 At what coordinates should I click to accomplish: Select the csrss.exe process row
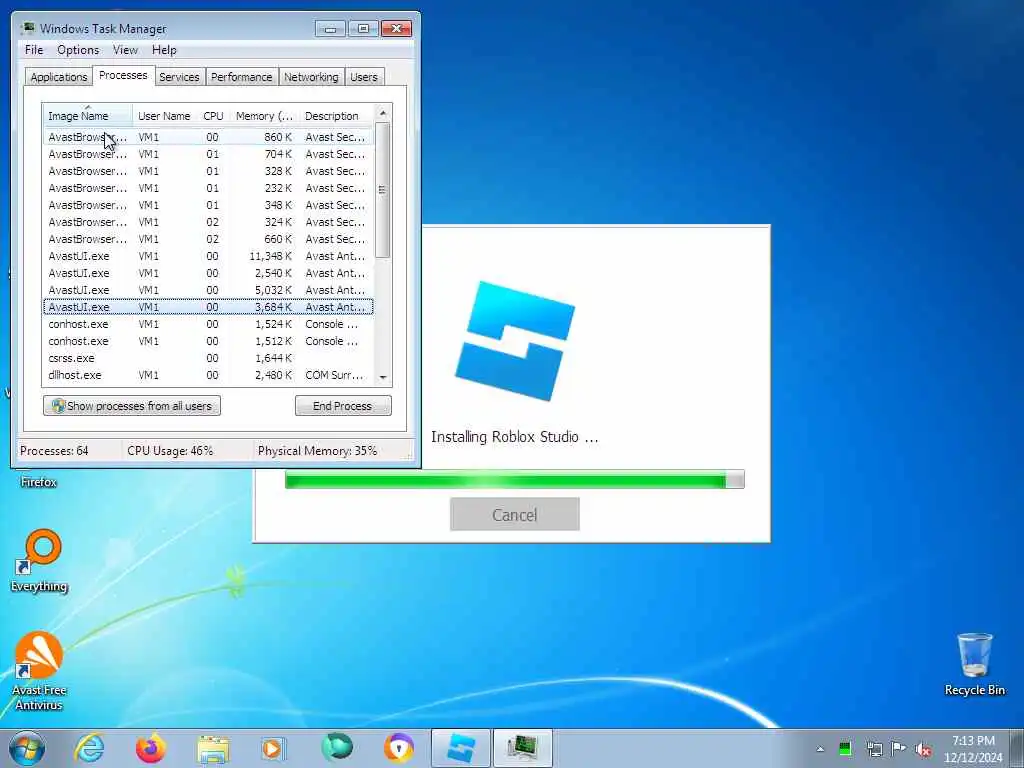click(208, 358)
